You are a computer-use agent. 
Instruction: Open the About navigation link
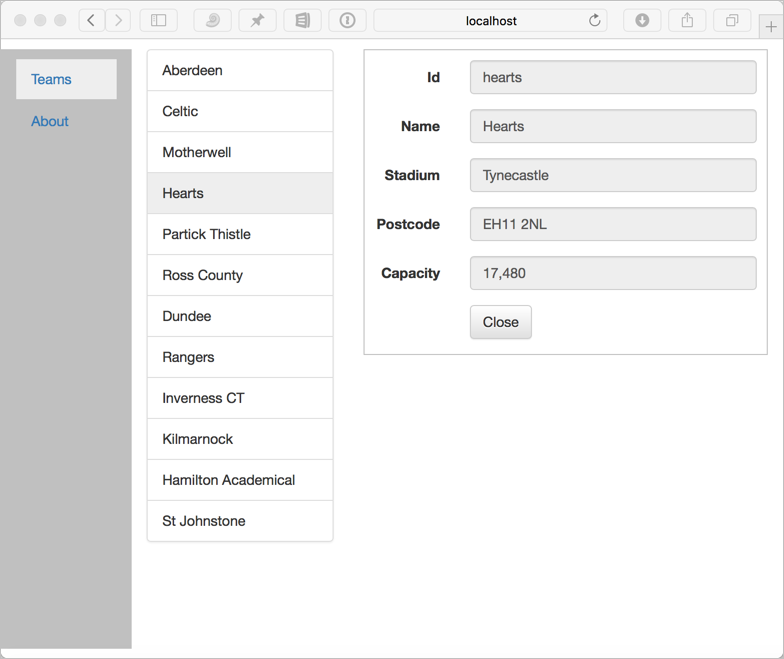[x=50, y=121]
